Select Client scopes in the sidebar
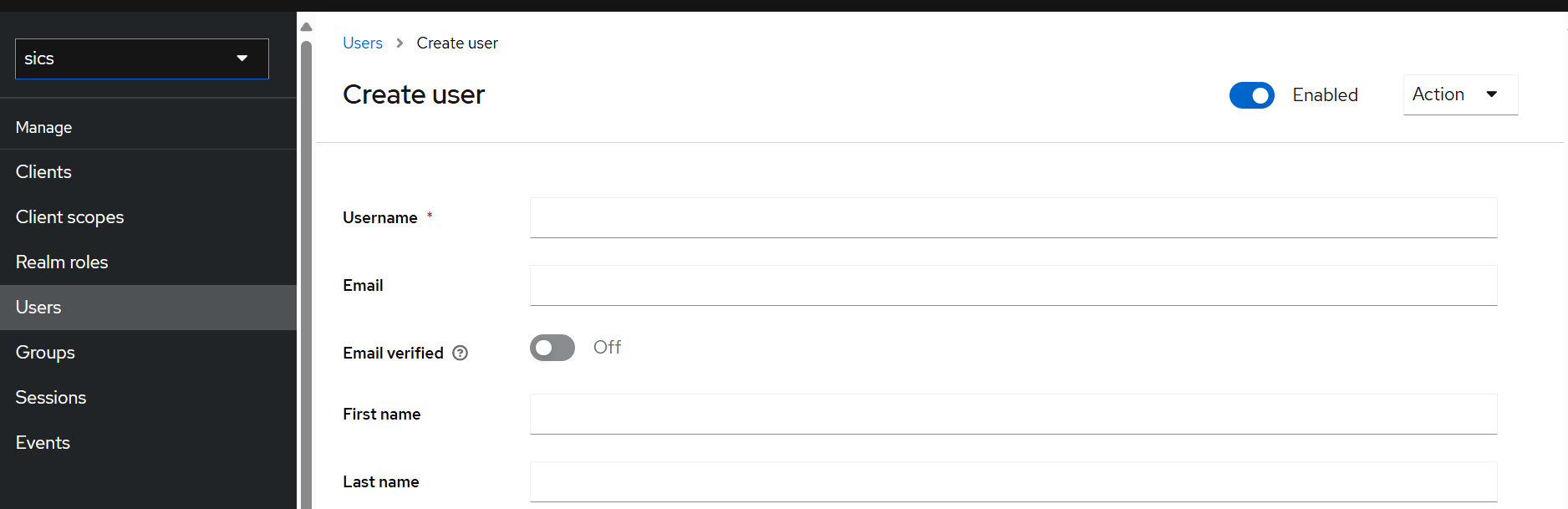Image resolution: width=1568 pixels, height=509 pixels. 69,216
